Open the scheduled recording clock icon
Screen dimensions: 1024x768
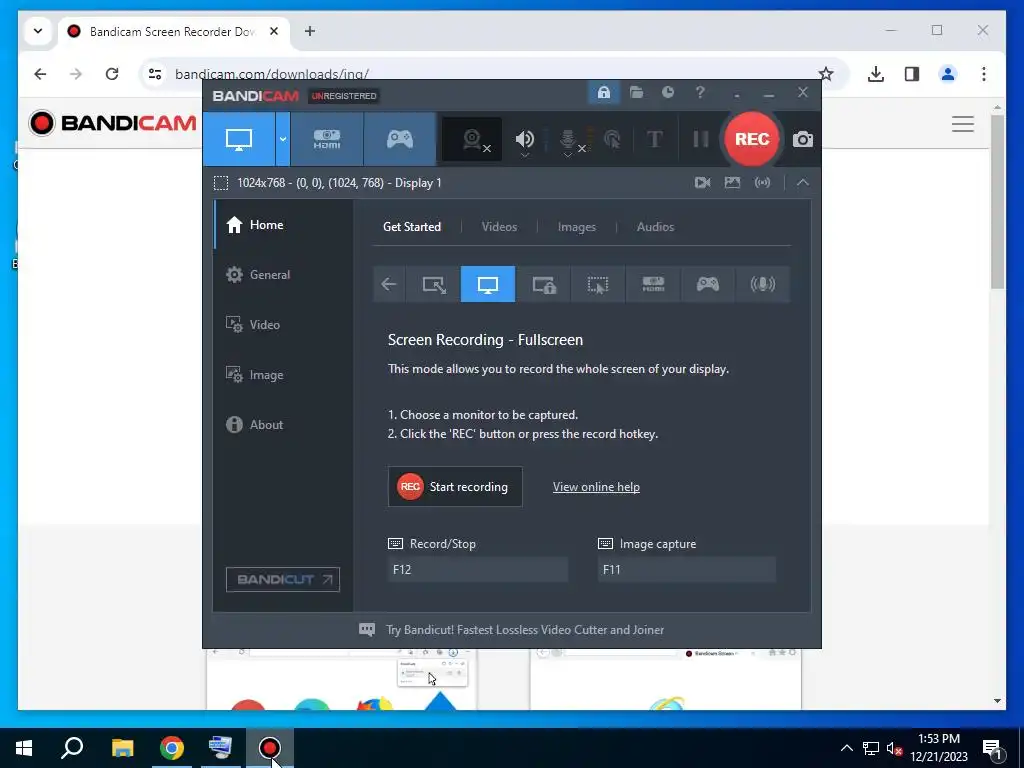tap(667, 92)
